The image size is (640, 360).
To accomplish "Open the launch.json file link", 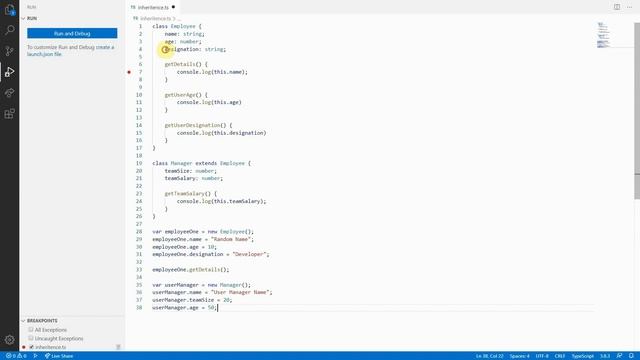I will coord(44,54).
